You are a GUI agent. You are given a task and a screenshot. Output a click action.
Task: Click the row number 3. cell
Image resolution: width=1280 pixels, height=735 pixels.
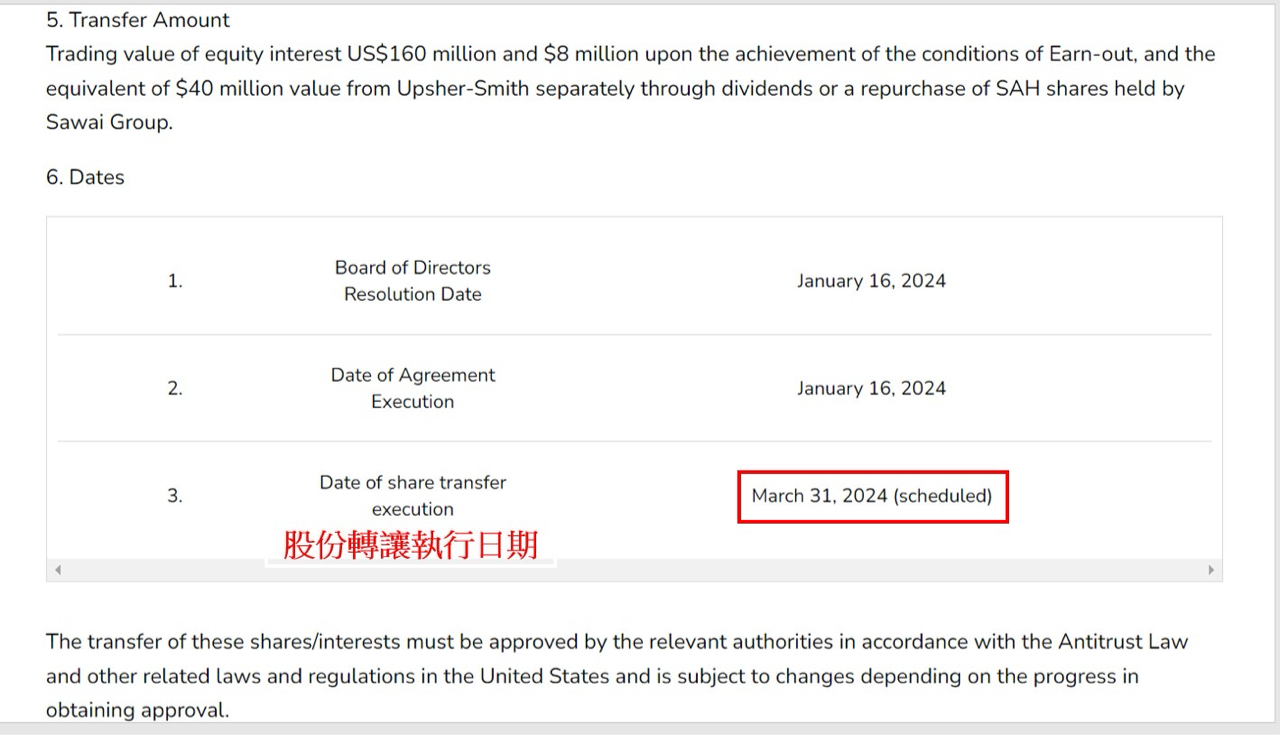coord(175,495)
